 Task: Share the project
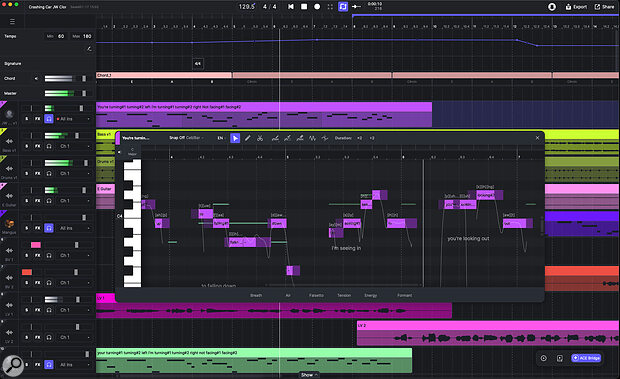point(605,7)
